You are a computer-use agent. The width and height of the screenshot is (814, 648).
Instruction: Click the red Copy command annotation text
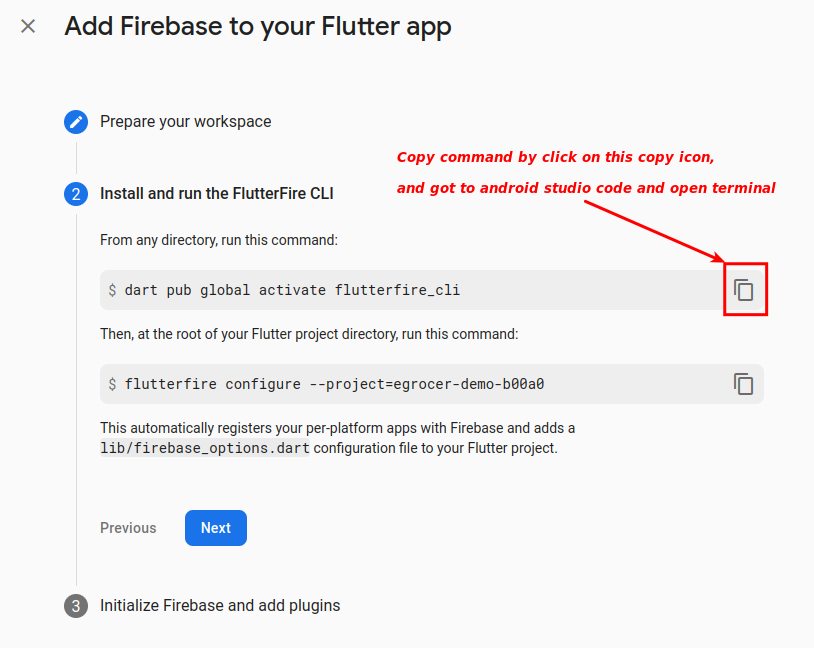point(555,157)
